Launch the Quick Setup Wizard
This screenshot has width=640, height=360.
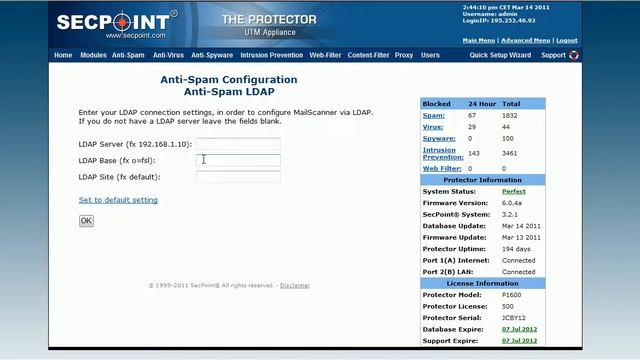tap(500, 55)
